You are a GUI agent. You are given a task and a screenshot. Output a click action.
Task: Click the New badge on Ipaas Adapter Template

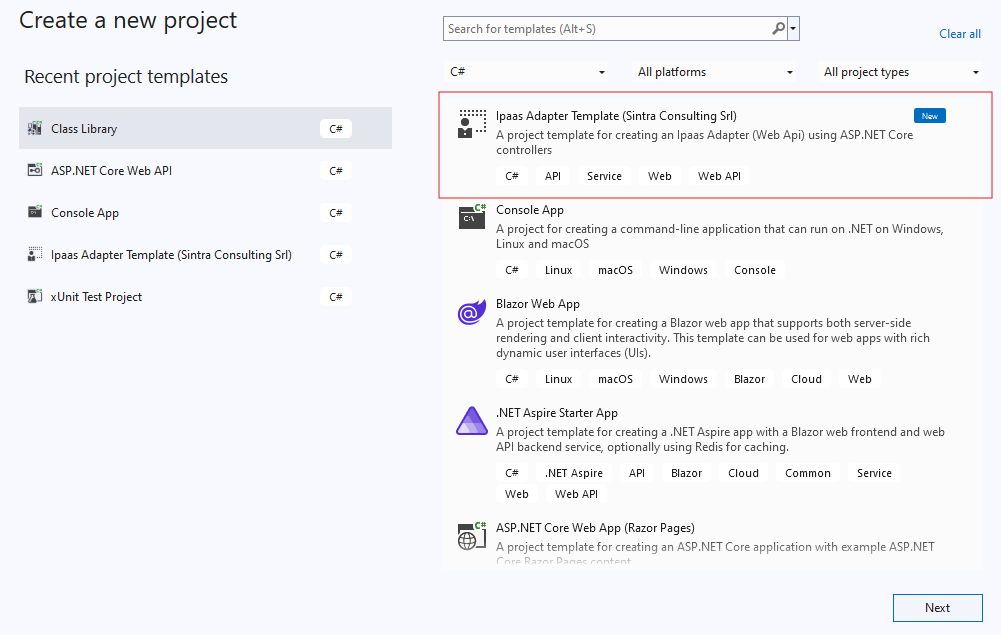point(929,115)
